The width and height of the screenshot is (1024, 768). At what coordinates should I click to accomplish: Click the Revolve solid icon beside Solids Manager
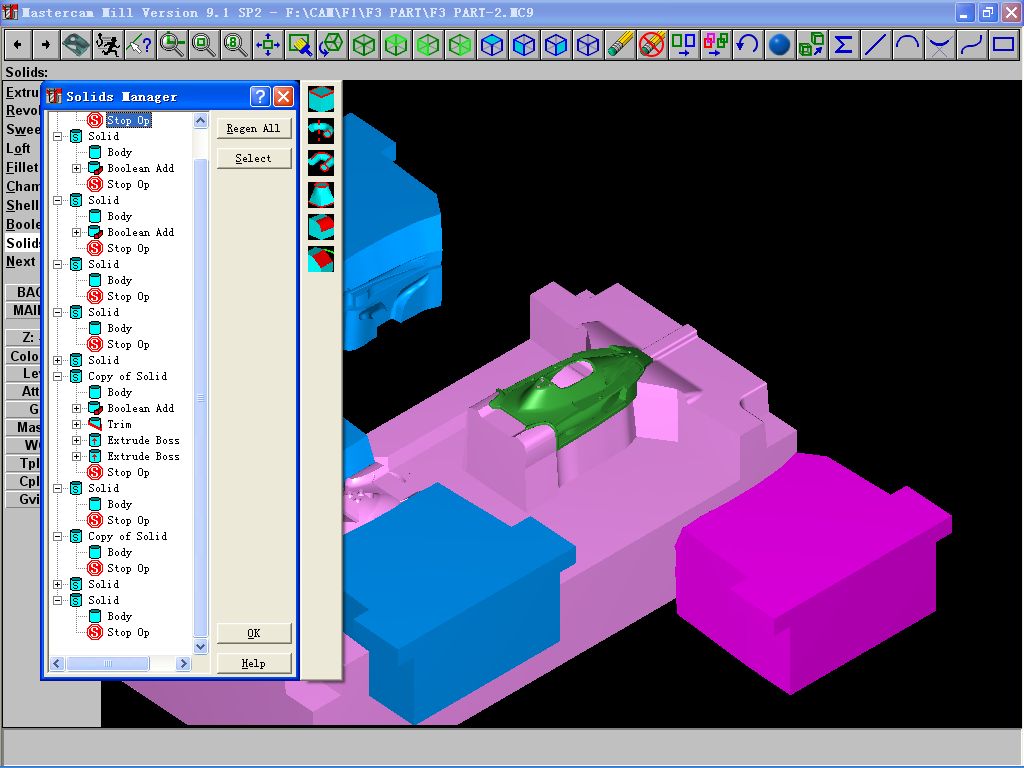321,131
